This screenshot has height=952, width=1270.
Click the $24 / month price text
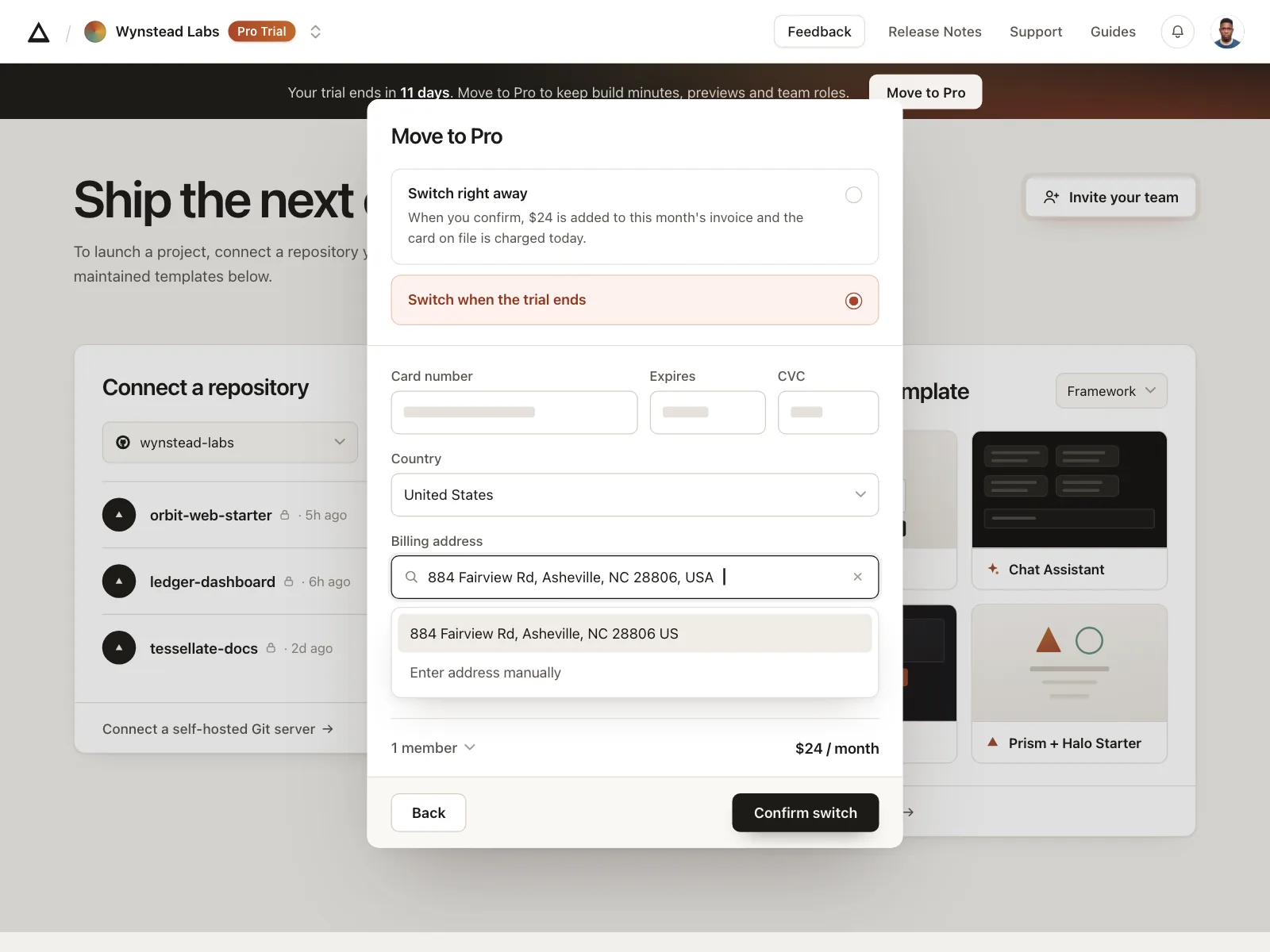tap(837, 749)
